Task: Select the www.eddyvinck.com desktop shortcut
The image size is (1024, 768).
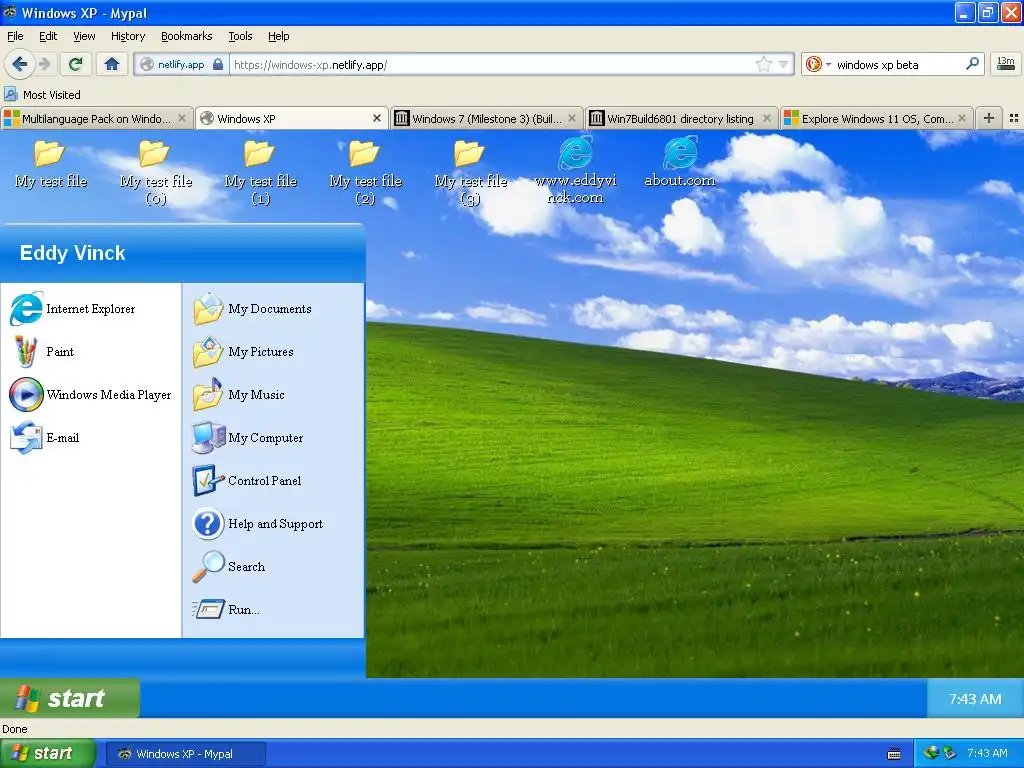Action: click(x=575, y=171)
